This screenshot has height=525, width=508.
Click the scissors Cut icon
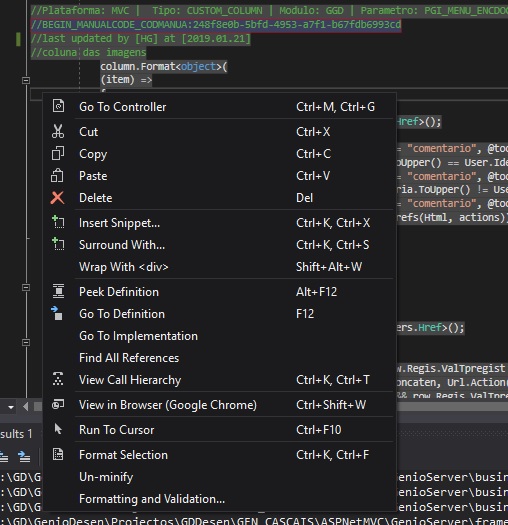coord(58,131)
